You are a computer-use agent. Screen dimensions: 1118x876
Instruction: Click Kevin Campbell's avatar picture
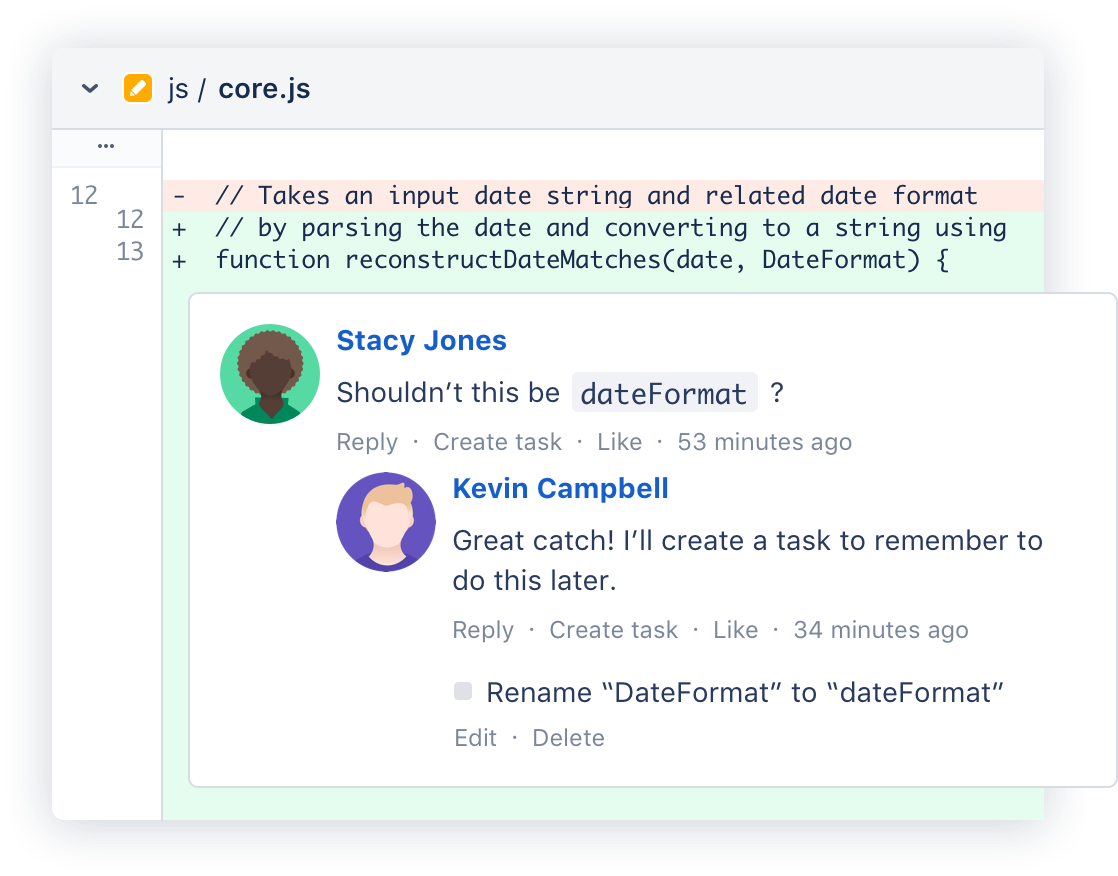[386, 521]
